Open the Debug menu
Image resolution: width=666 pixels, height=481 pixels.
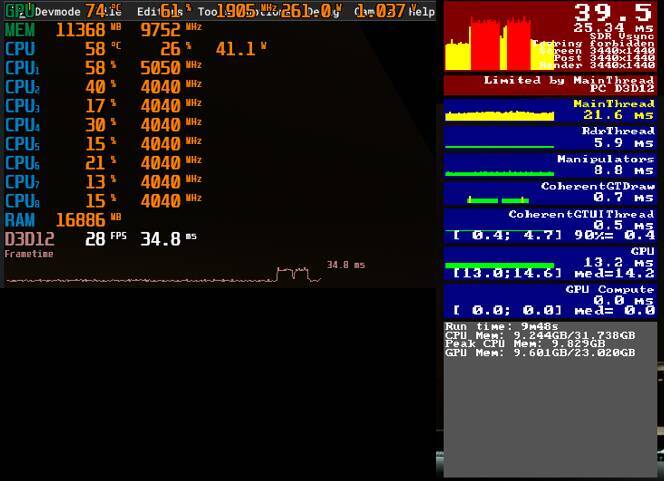pyautogui.click(x=324, y=11)
